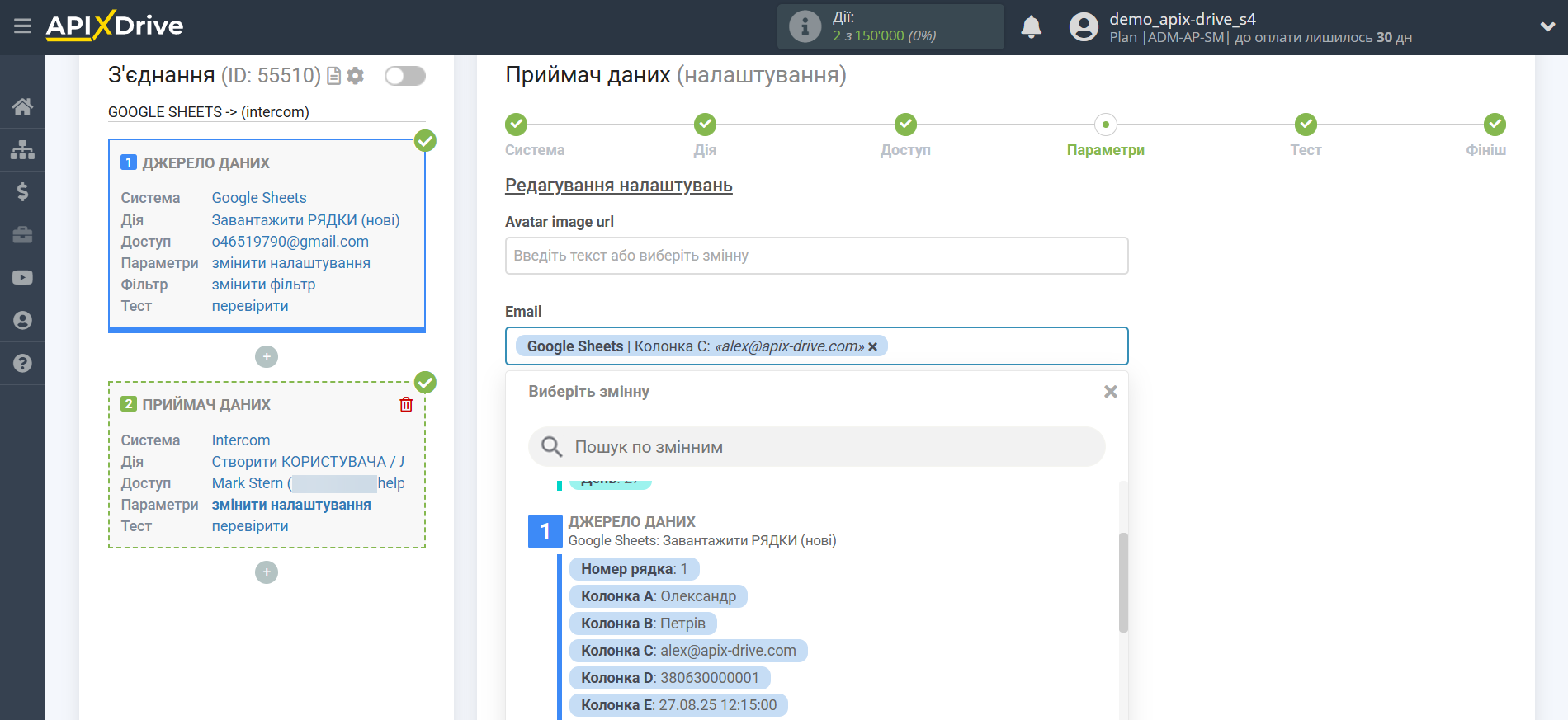Open billing dollar icon in sidebar
This screenshot has width=1568, height=720.
[x=22, y=192]
